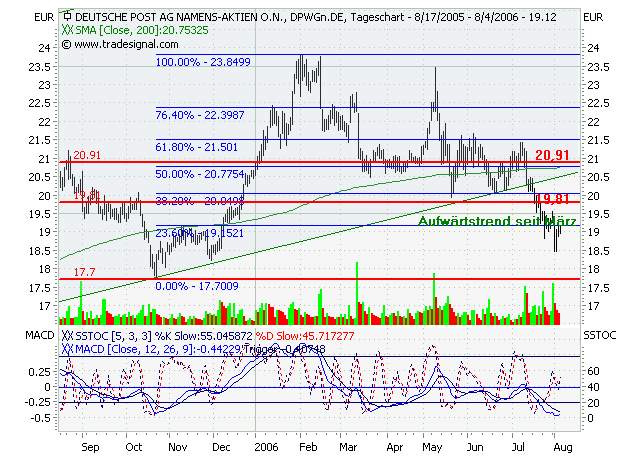
Task: Click the '50.00% - 20.7754' Fibonacci label
Action: (200, 174)
